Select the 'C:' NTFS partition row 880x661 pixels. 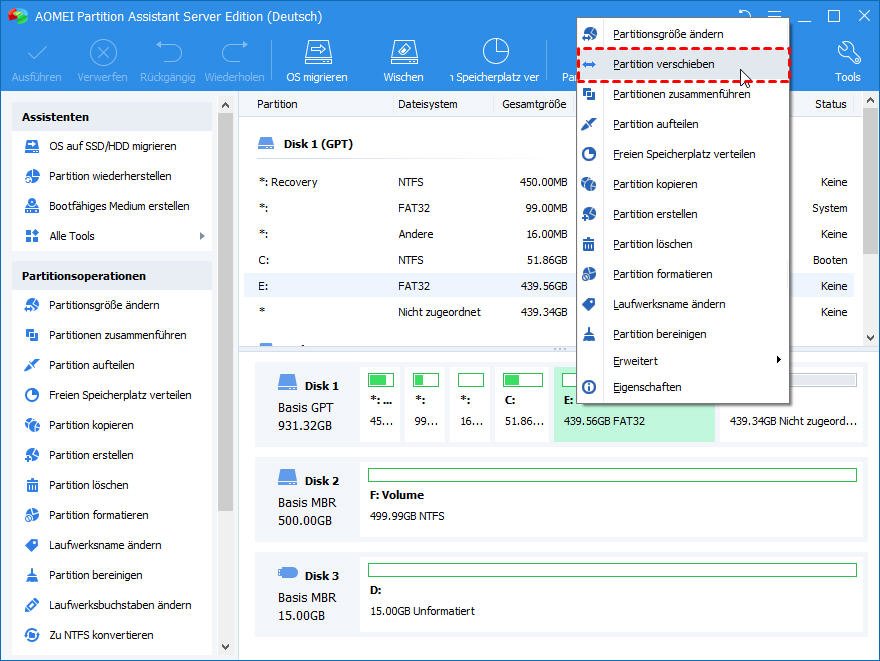pyautogui.click(x=412, y=260)
